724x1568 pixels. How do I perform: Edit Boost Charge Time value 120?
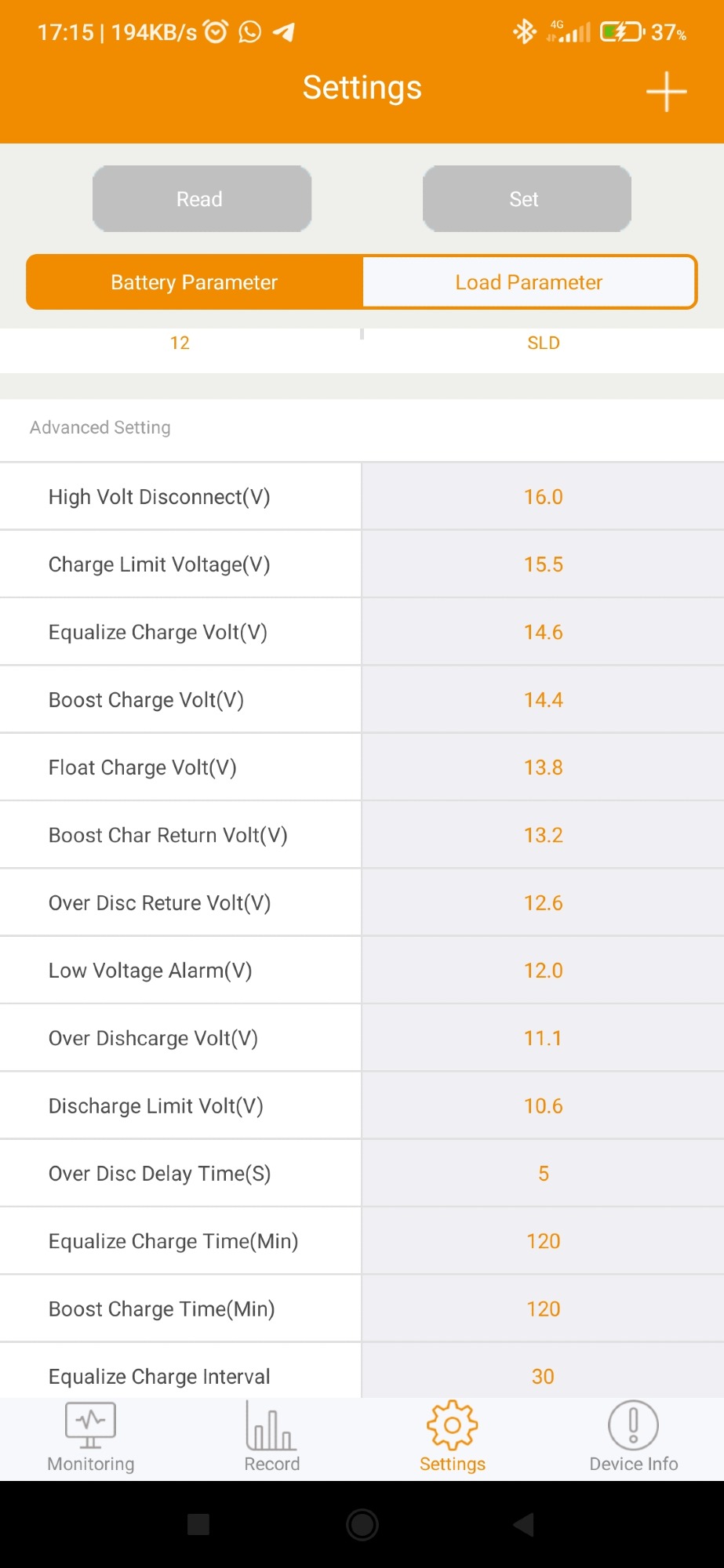[543, 1309]
